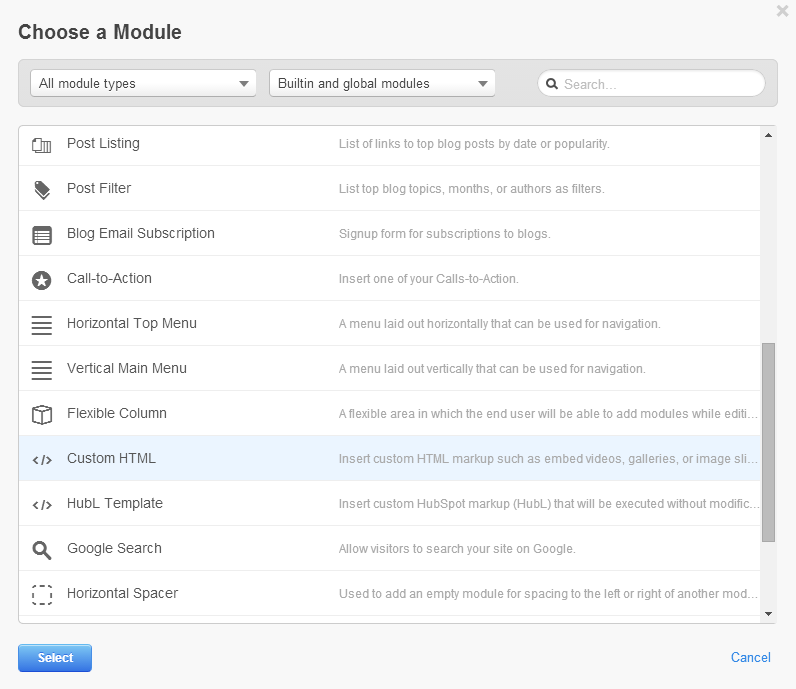This screenshot has width=796, height=689.
Task: Click description 'Insert one of your Calls-to-Action.'
Action: pos(428,279)
